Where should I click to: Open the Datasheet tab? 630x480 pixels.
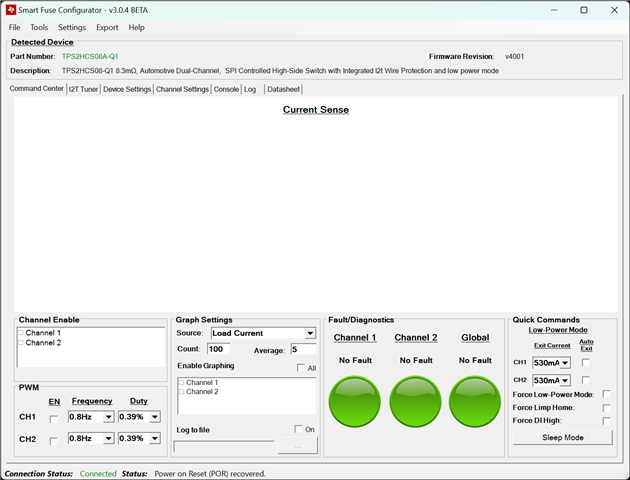(284, 89)
